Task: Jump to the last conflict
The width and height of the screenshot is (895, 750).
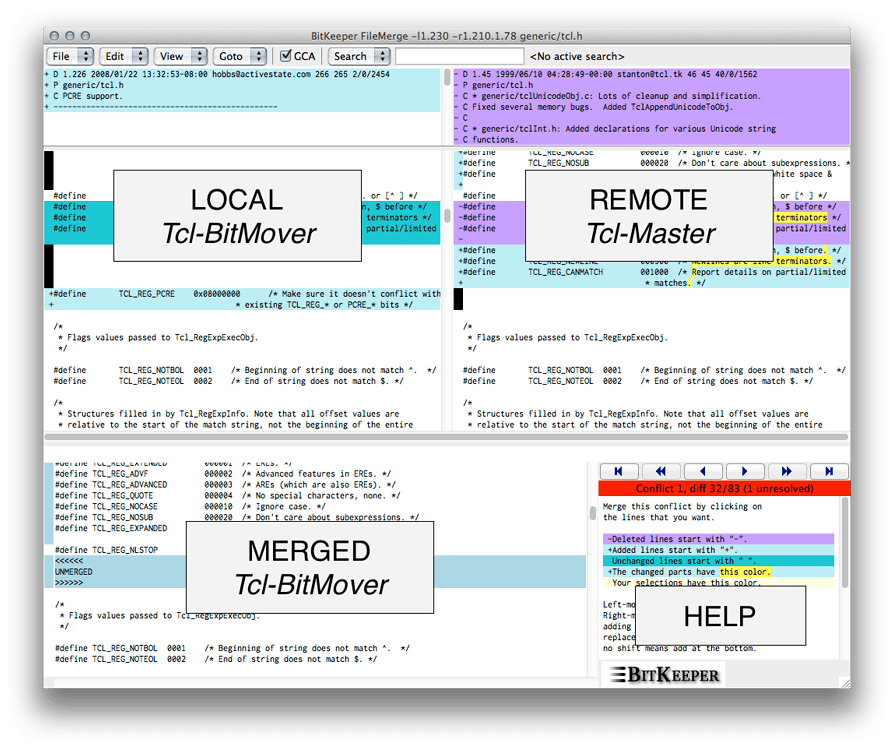Action: click(827, 470)
